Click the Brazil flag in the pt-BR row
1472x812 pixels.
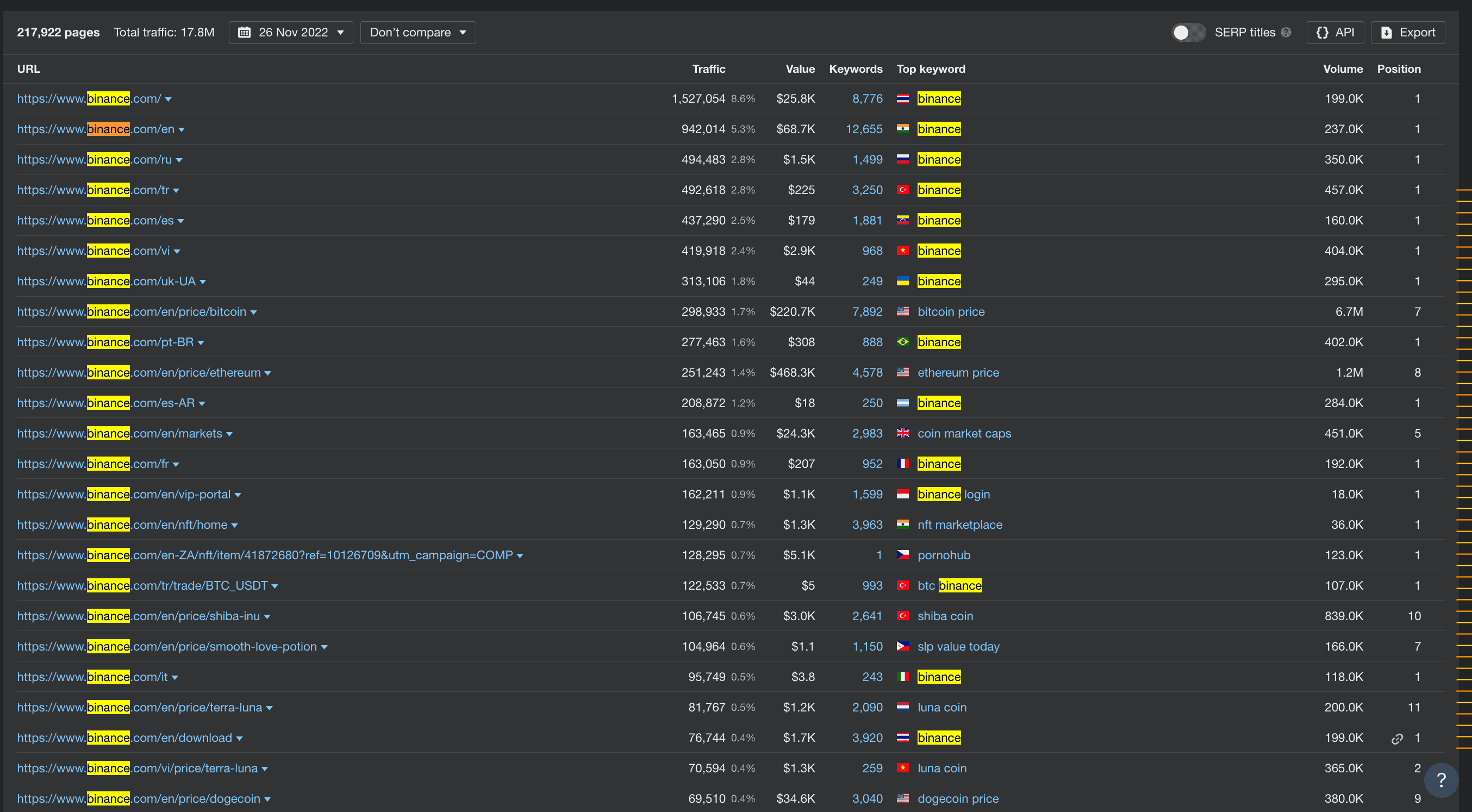click(x=902, y=342)
